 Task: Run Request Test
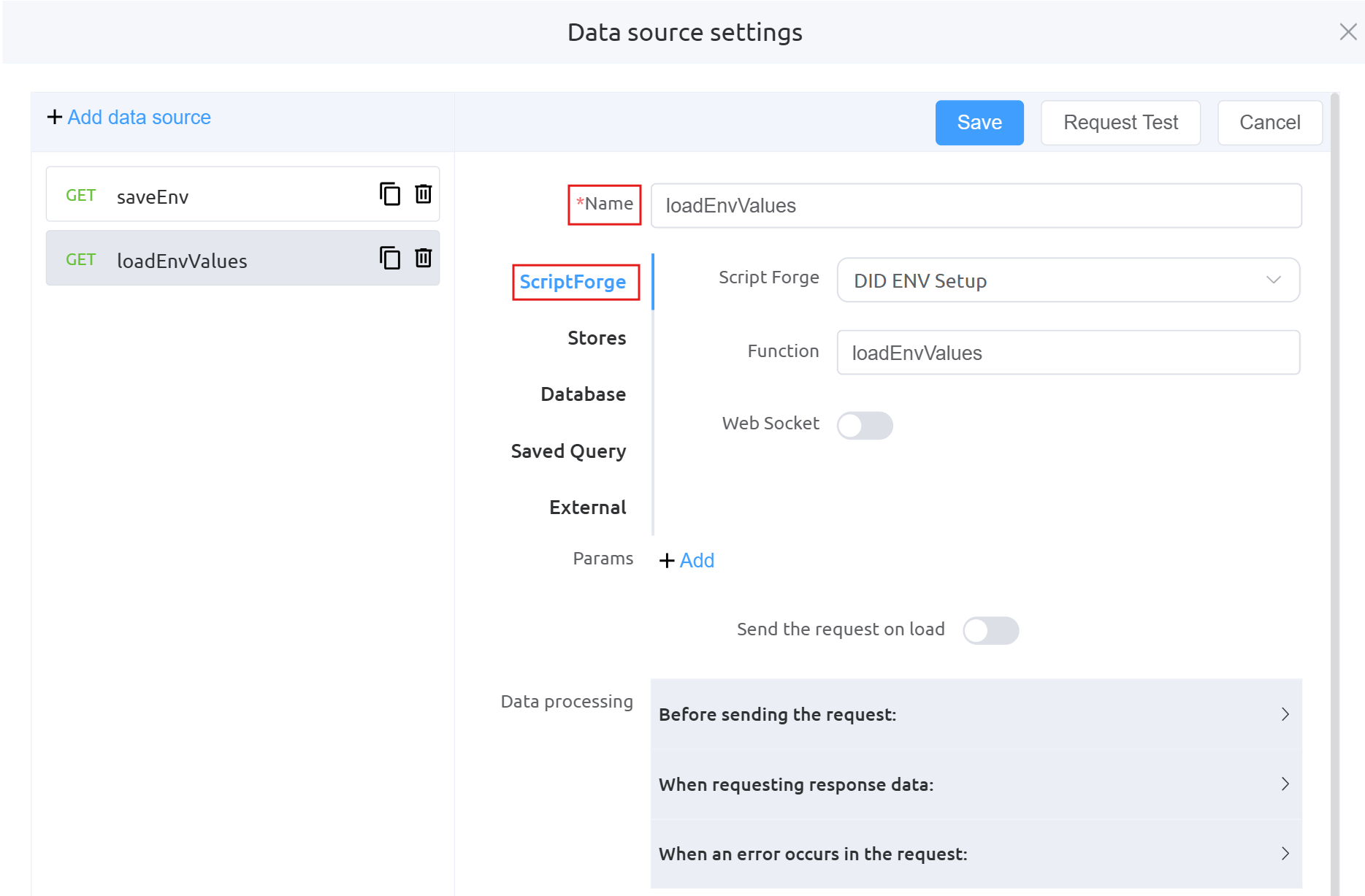point(1120,123)
